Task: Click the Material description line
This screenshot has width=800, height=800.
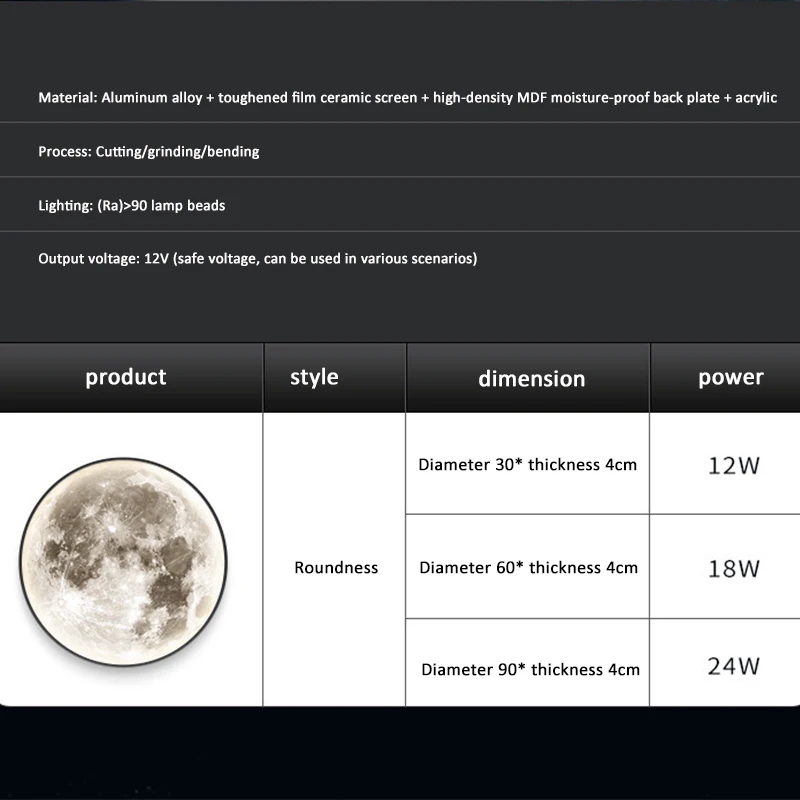Action: point(408,97)
